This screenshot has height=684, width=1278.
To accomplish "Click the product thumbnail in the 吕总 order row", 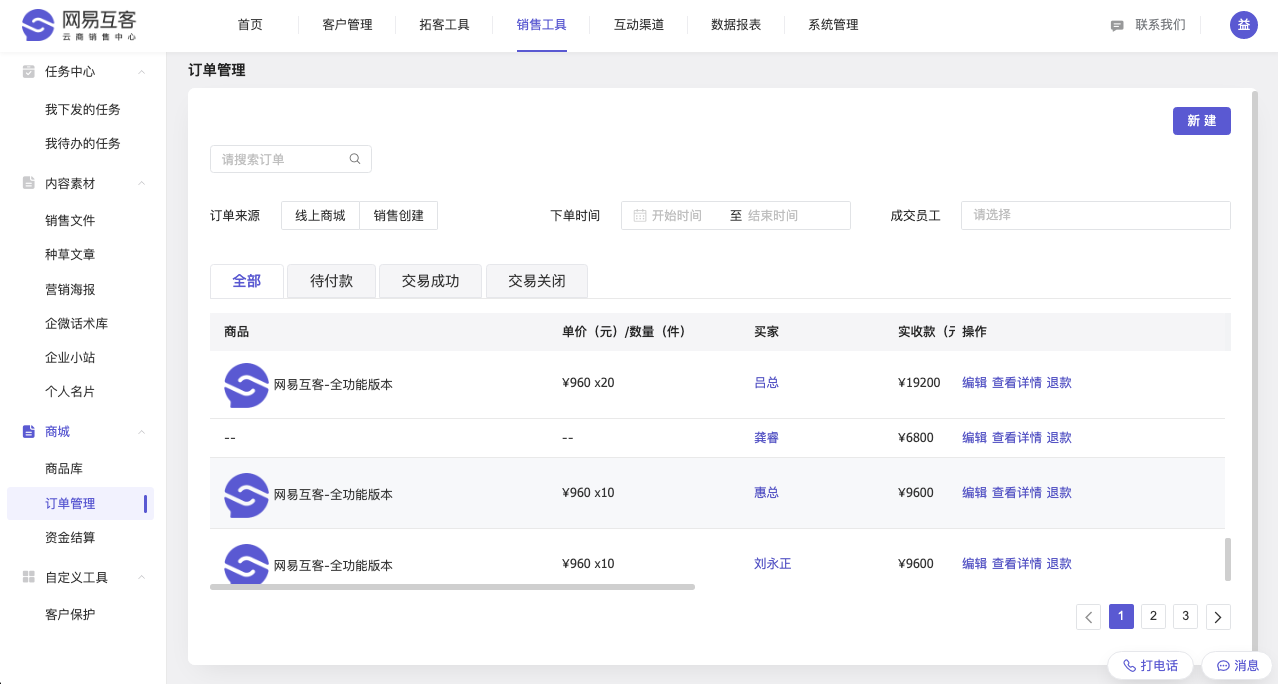I will tap(246, 385).
